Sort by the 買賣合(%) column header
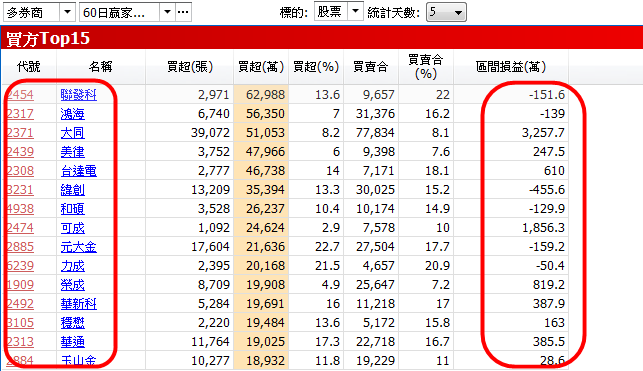 426,66
